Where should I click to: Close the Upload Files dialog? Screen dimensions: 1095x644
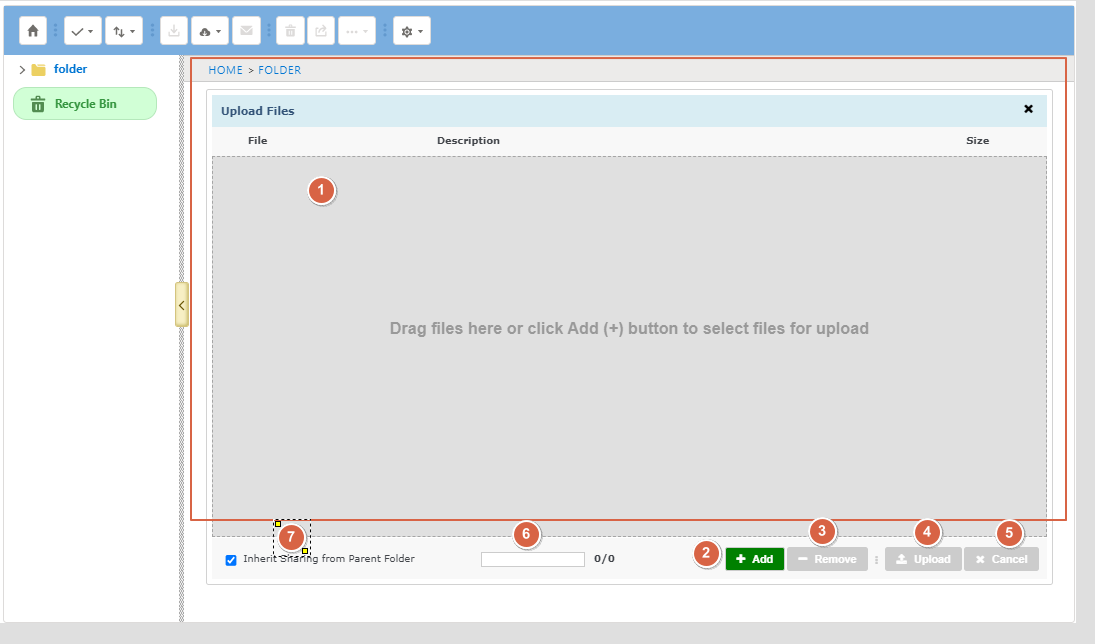pos(1028,109)
